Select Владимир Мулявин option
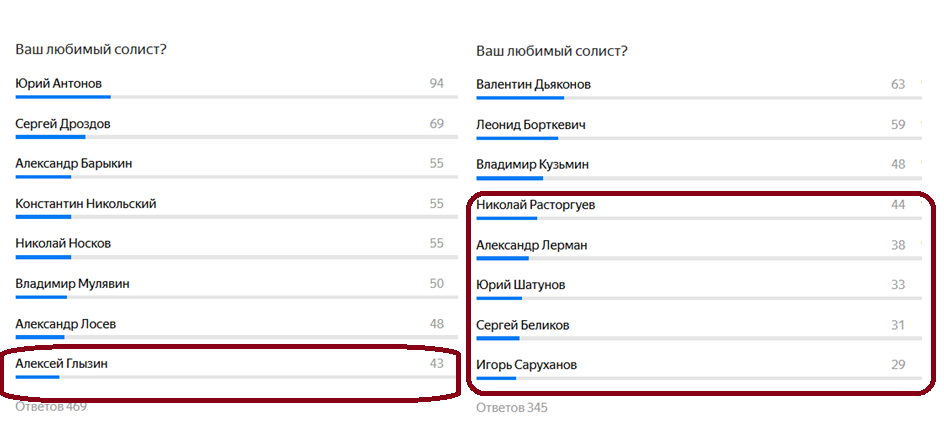This screenshot has height=440, width=944. pyautogui.click(x=72, y=283)
